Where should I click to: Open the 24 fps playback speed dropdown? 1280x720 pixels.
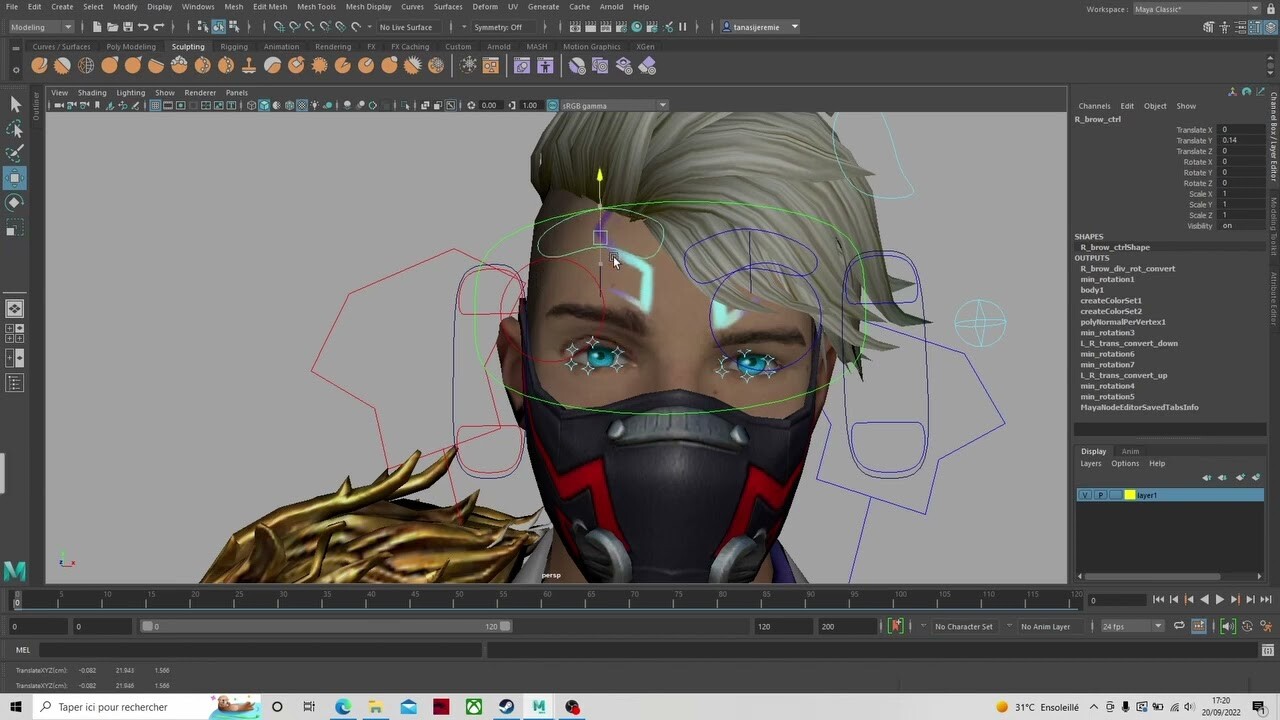pyautogui.click(x=1131, y=626)
